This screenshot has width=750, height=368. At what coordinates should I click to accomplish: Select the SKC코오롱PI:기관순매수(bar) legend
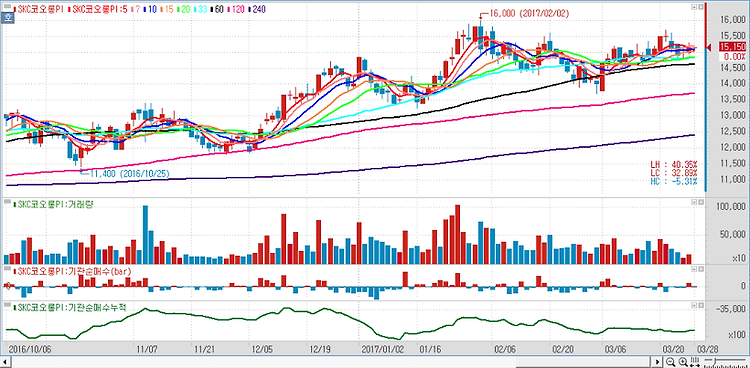[x=72, y=272]
